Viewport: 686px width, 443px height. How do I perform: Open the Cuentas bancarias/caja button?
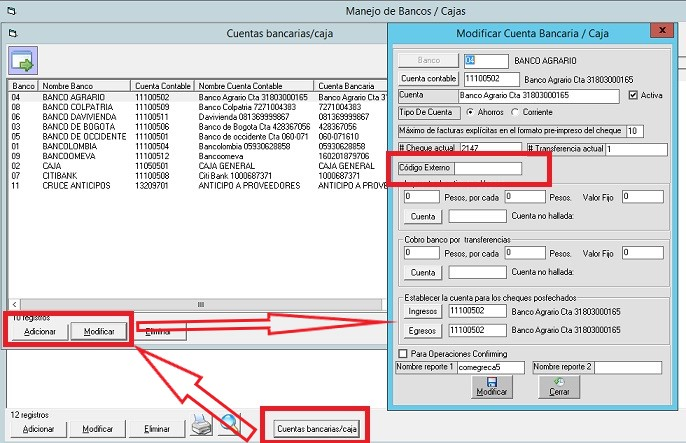click(x=315, y=429)
